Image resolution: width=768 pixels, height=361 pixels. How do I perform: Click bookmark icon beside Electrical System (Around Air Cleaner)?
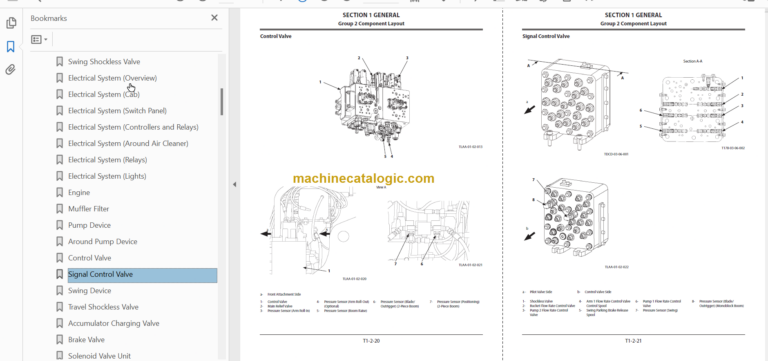(x=59, y=143)
